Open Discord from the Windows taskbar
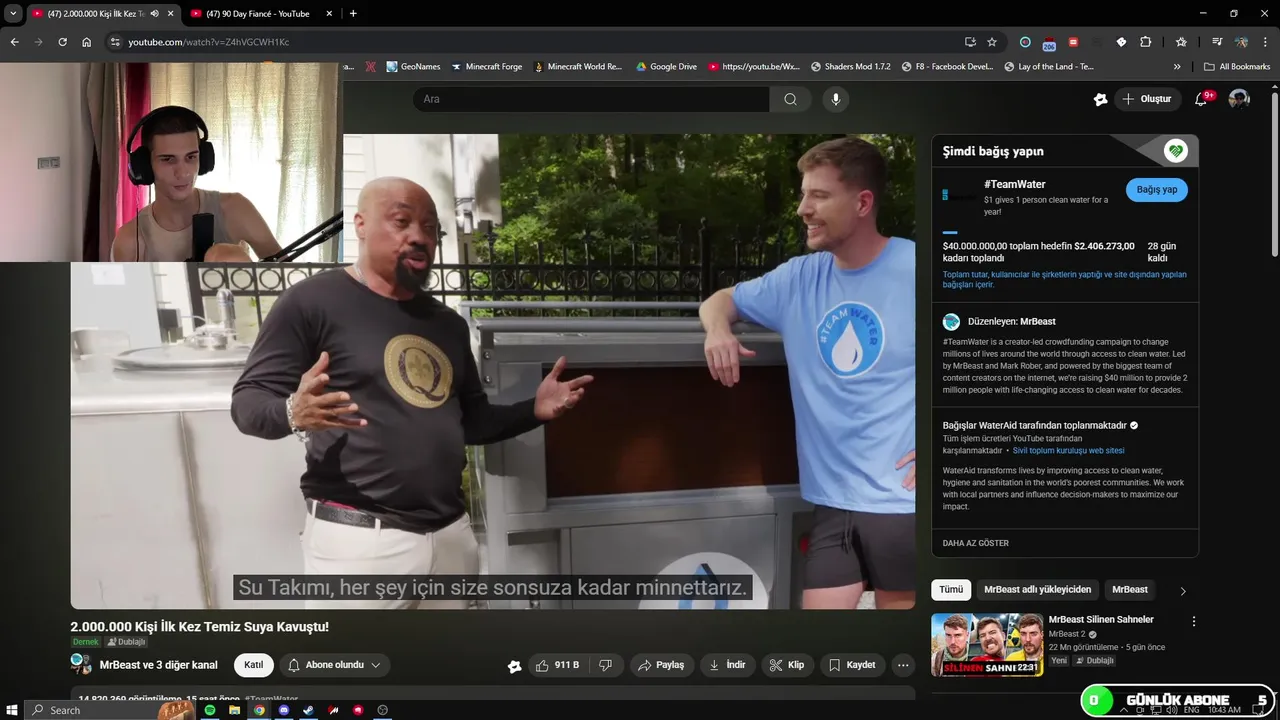The image size is (1280, 720). pyautogui.click(x=284, y=710)
